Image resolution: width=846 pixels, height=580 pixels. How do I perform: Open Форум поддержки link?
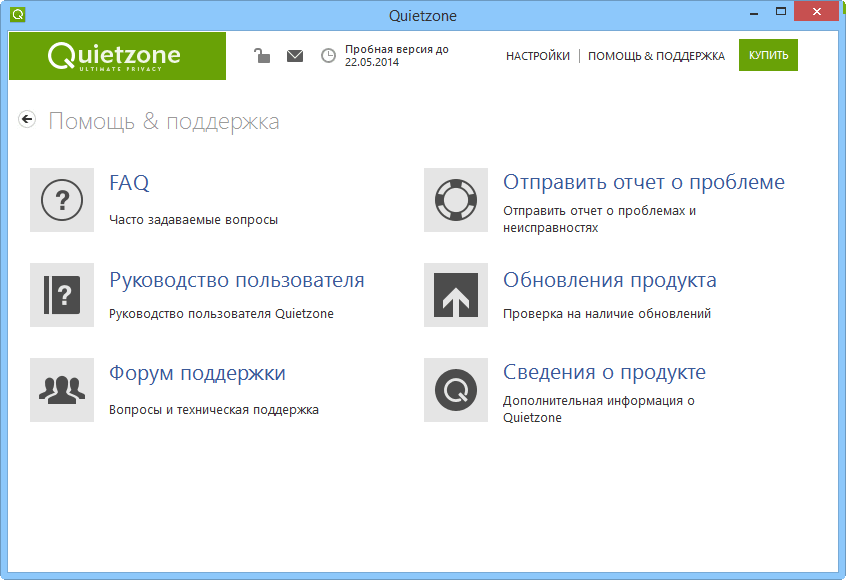(x=197, y=373)
